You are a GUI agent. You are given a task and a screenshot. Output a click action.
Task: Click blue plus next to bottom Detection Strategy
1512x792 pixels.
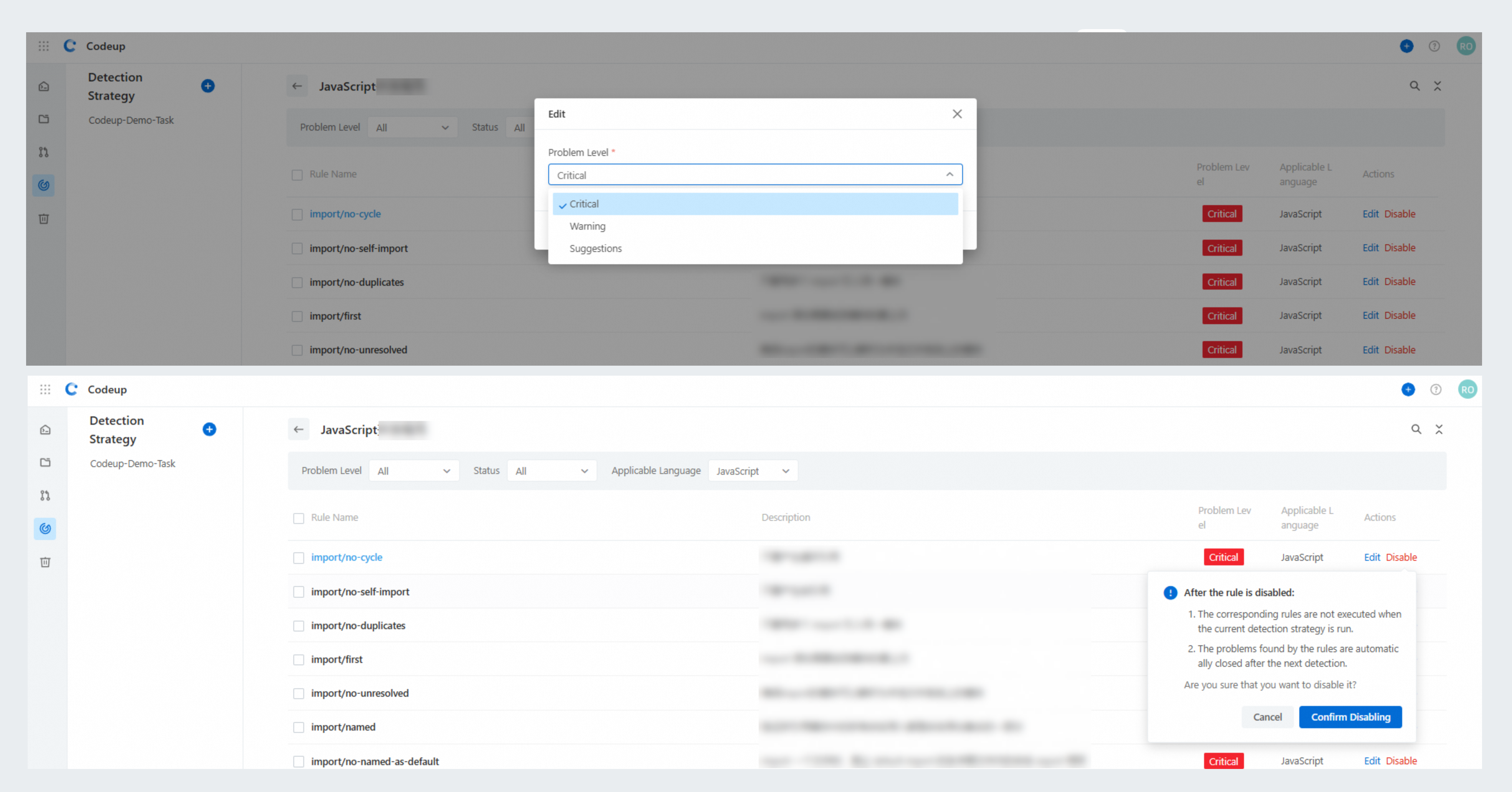[x=210, y=429]
